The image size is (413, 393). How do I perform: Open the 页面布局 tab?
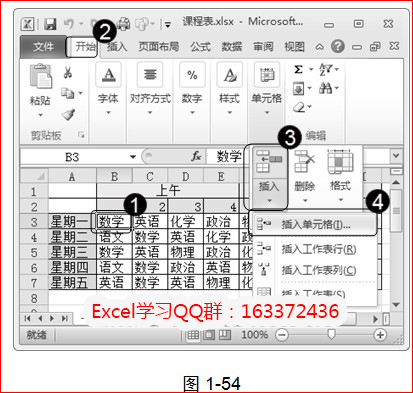[x=158, y=47]
